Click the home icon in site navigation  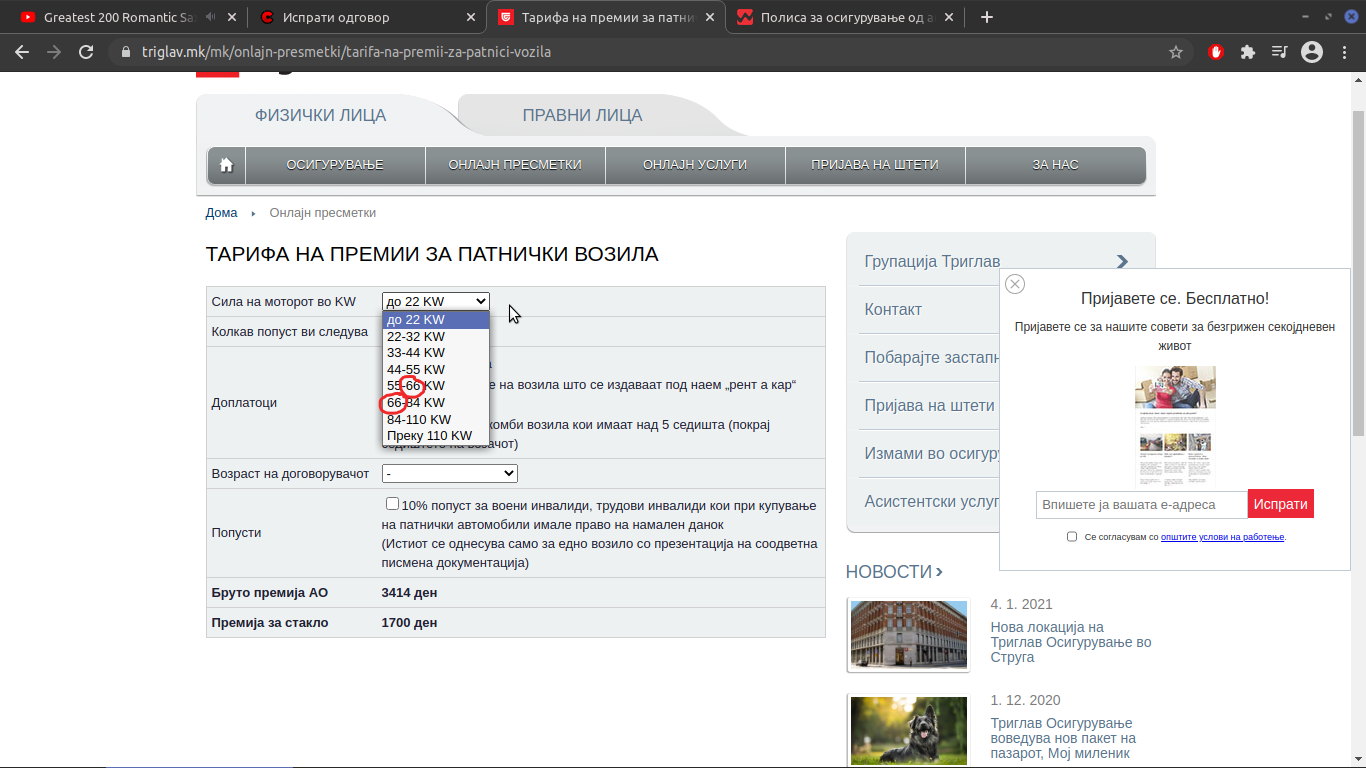[x=226, y=165]
